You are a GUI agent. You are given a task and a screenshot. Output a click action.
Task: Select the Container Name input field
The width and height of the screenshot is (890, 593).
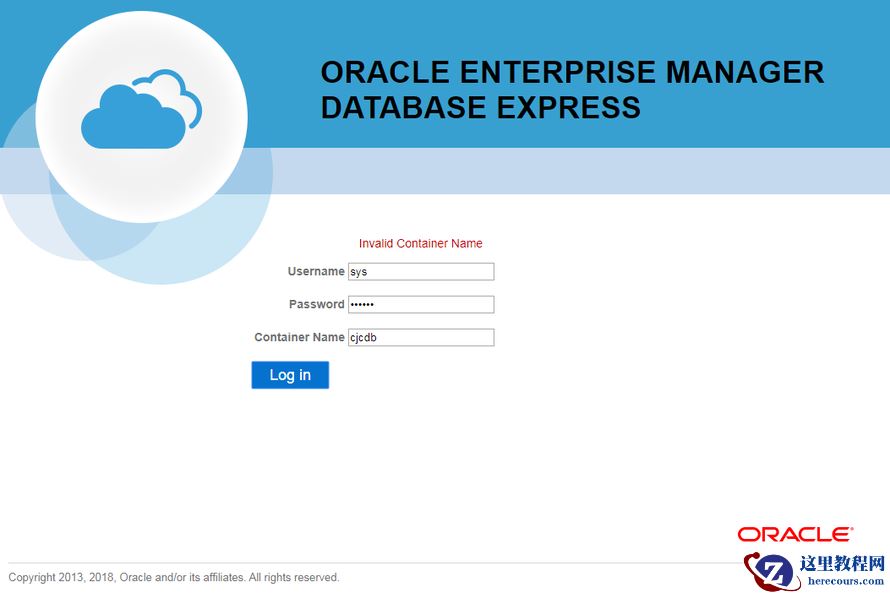pyautogui.click(x=421, y=337)
